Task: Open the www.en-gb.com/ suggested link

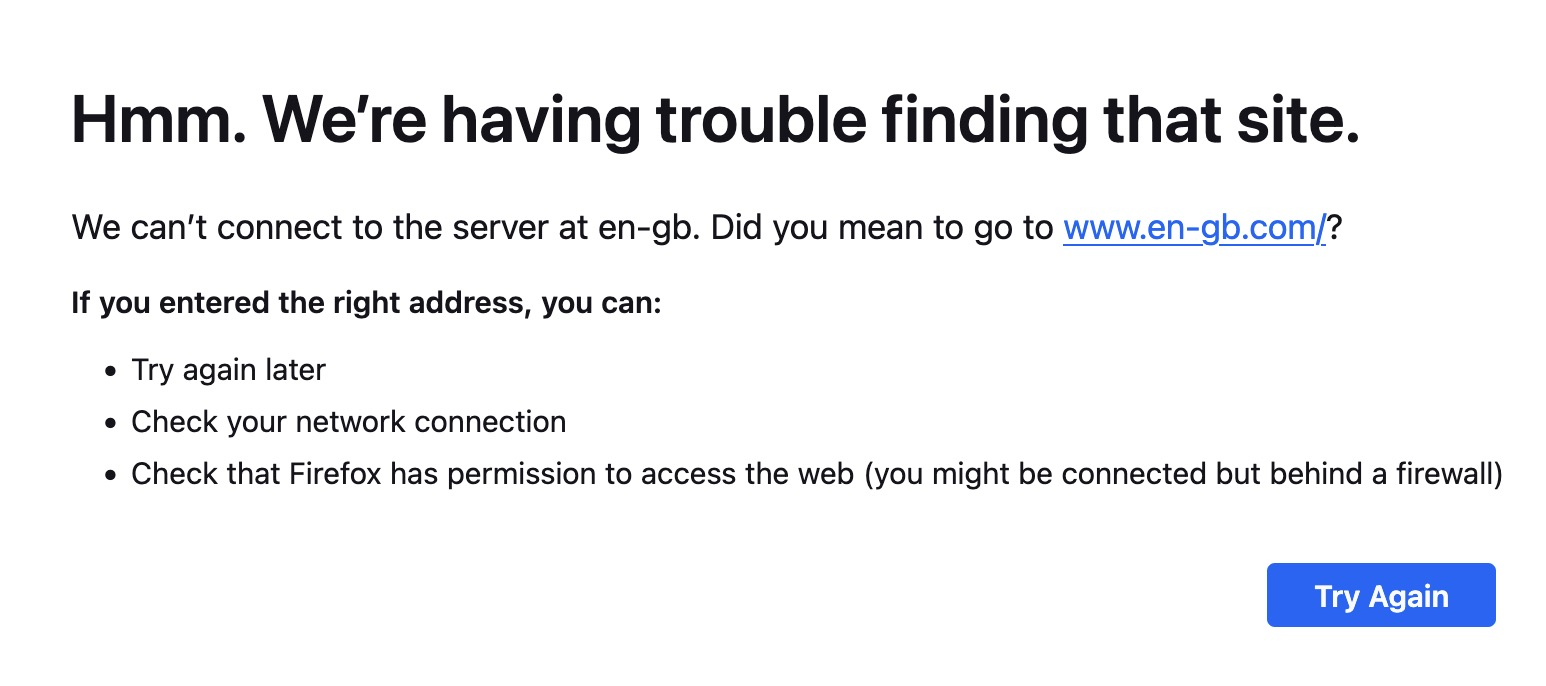Action: point(1194,229)
